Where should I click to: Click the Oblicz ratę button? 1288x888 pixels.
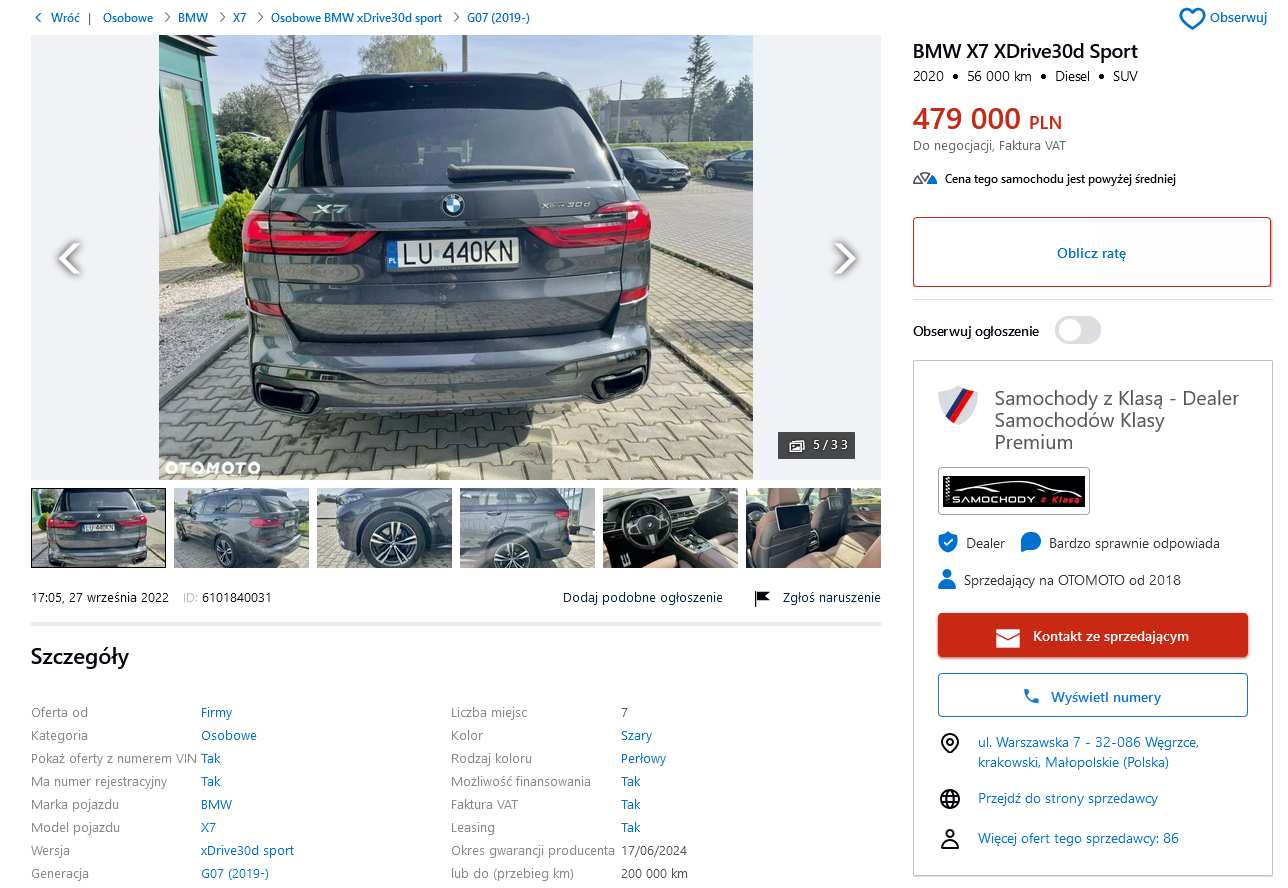click(1092, 252)
